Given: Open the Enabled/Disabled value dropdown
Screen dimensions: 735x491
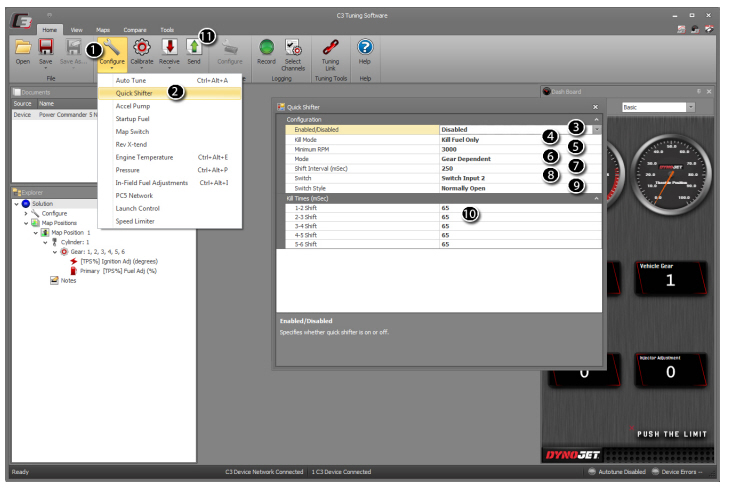Looking at the screenshot, I should [597, 129].
